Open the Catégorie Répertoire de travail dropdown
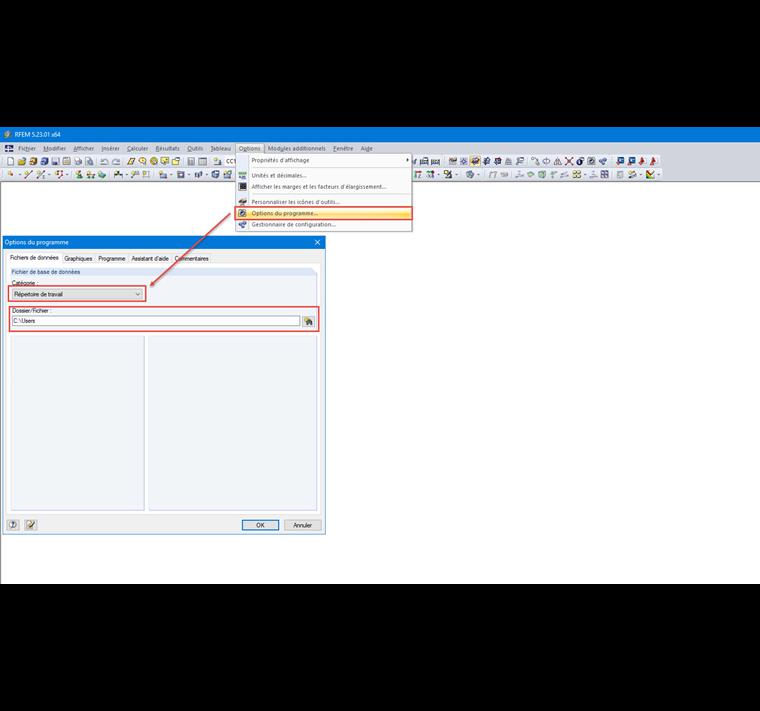The width and height of the screenshot is (760, 711). 78,294
